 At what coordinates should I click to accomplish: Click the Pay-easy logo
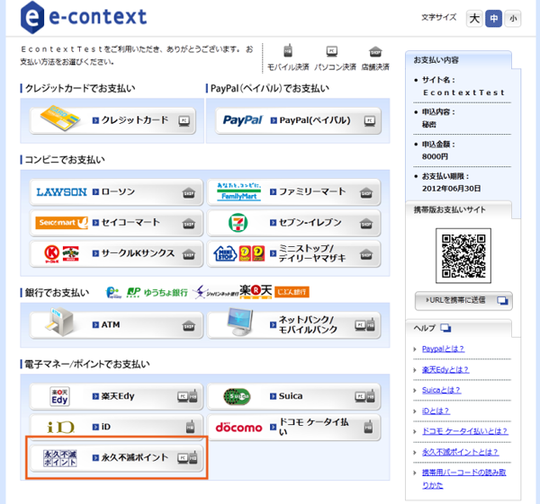click(x=113, y=292)
